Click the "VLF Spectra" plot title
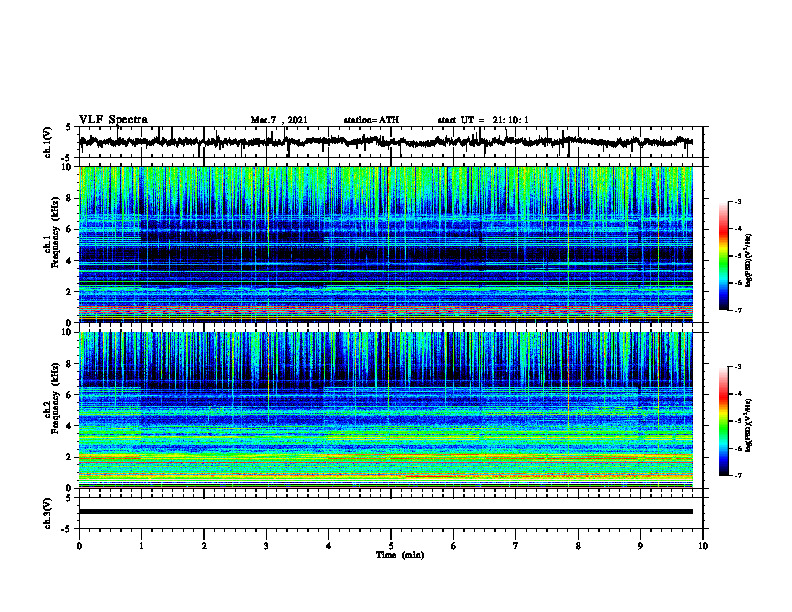This screenshot has height=612, width=792. 113,120
